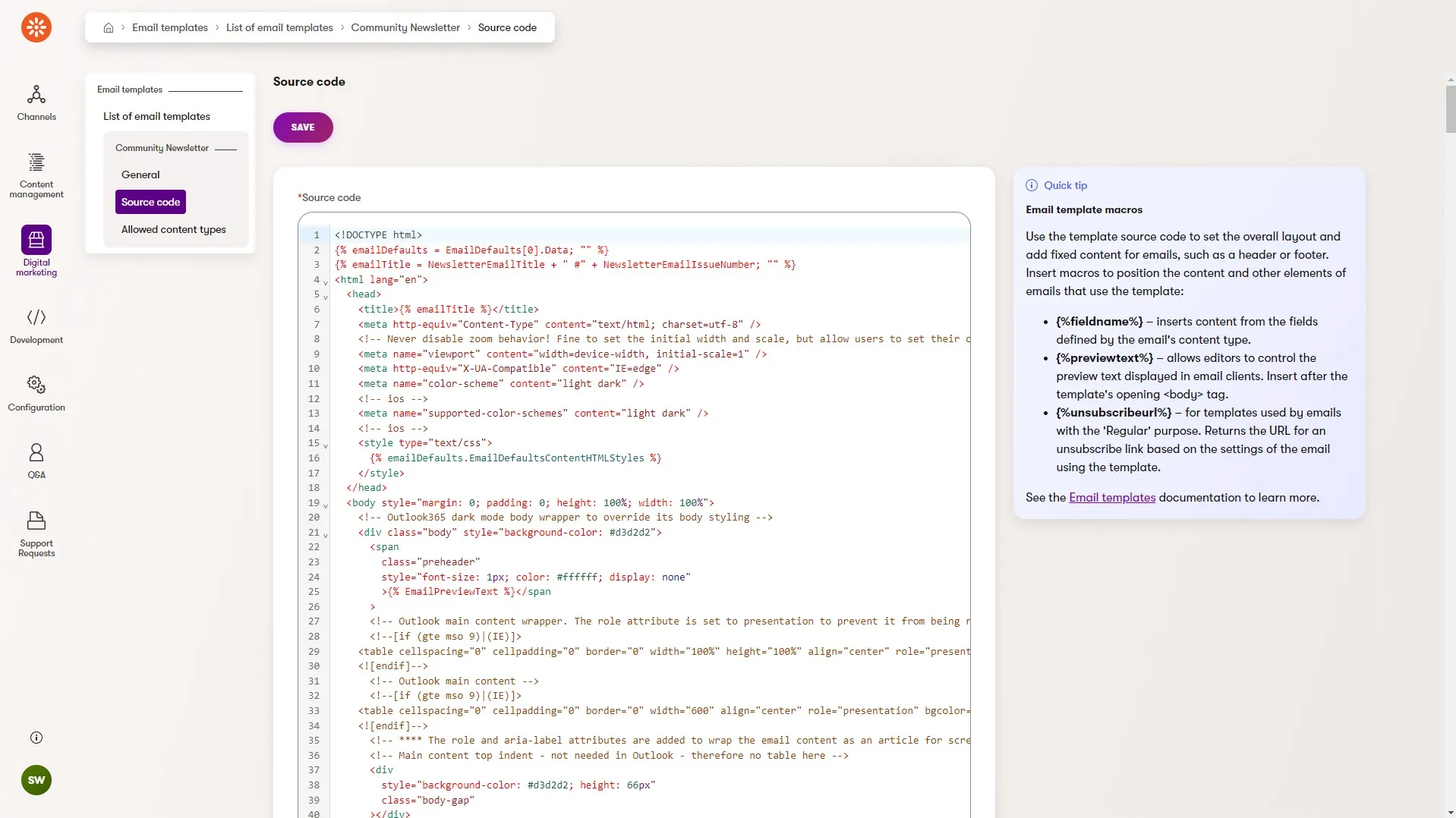Click the *Source code field label

(329, 197)
